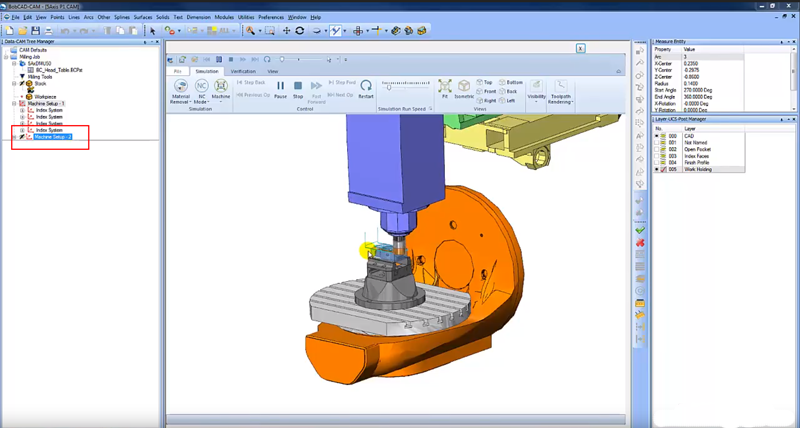This screenshot has width=800, height=428.
Task: Open the Preferences menu
Action: pyautogui.click(x=271, y=17)
